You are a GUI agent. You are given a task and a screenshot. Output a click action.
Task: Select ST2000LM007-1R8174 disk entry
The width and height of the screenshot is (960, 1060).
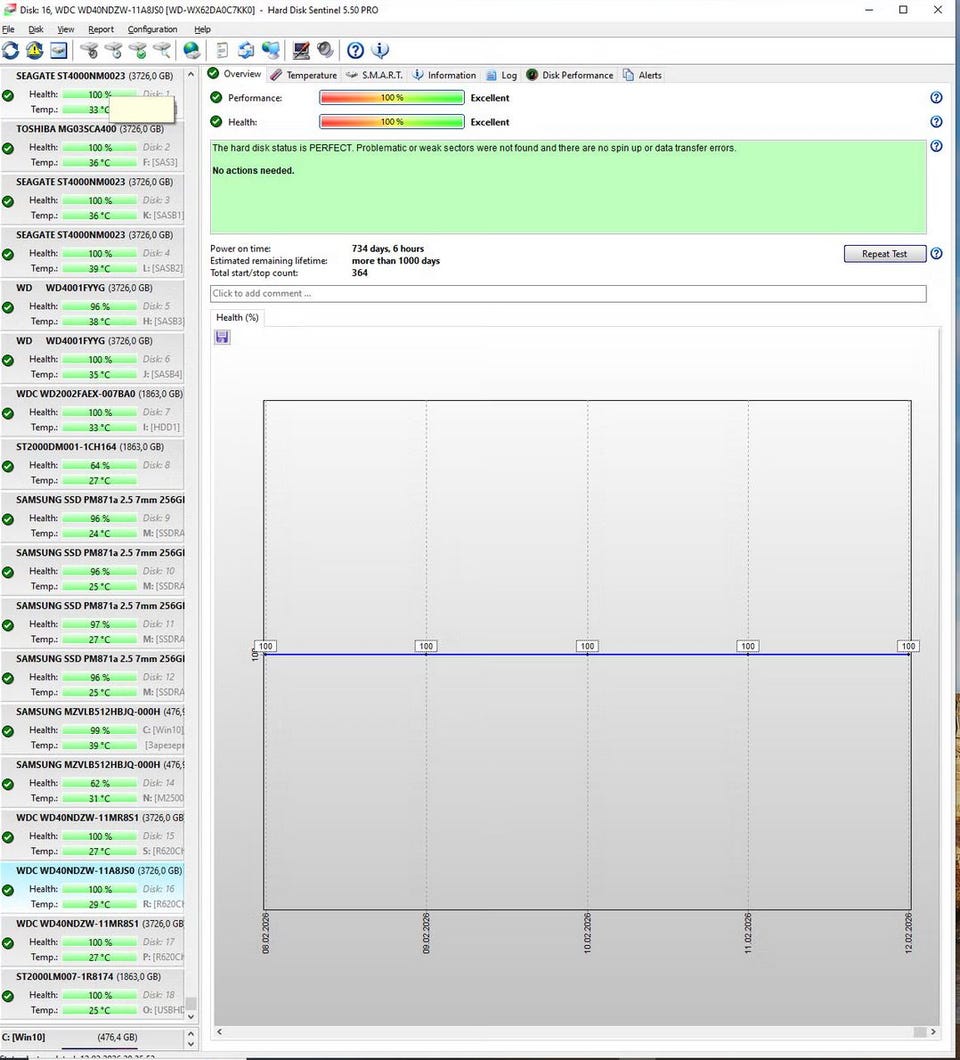(x=92, y=994)
